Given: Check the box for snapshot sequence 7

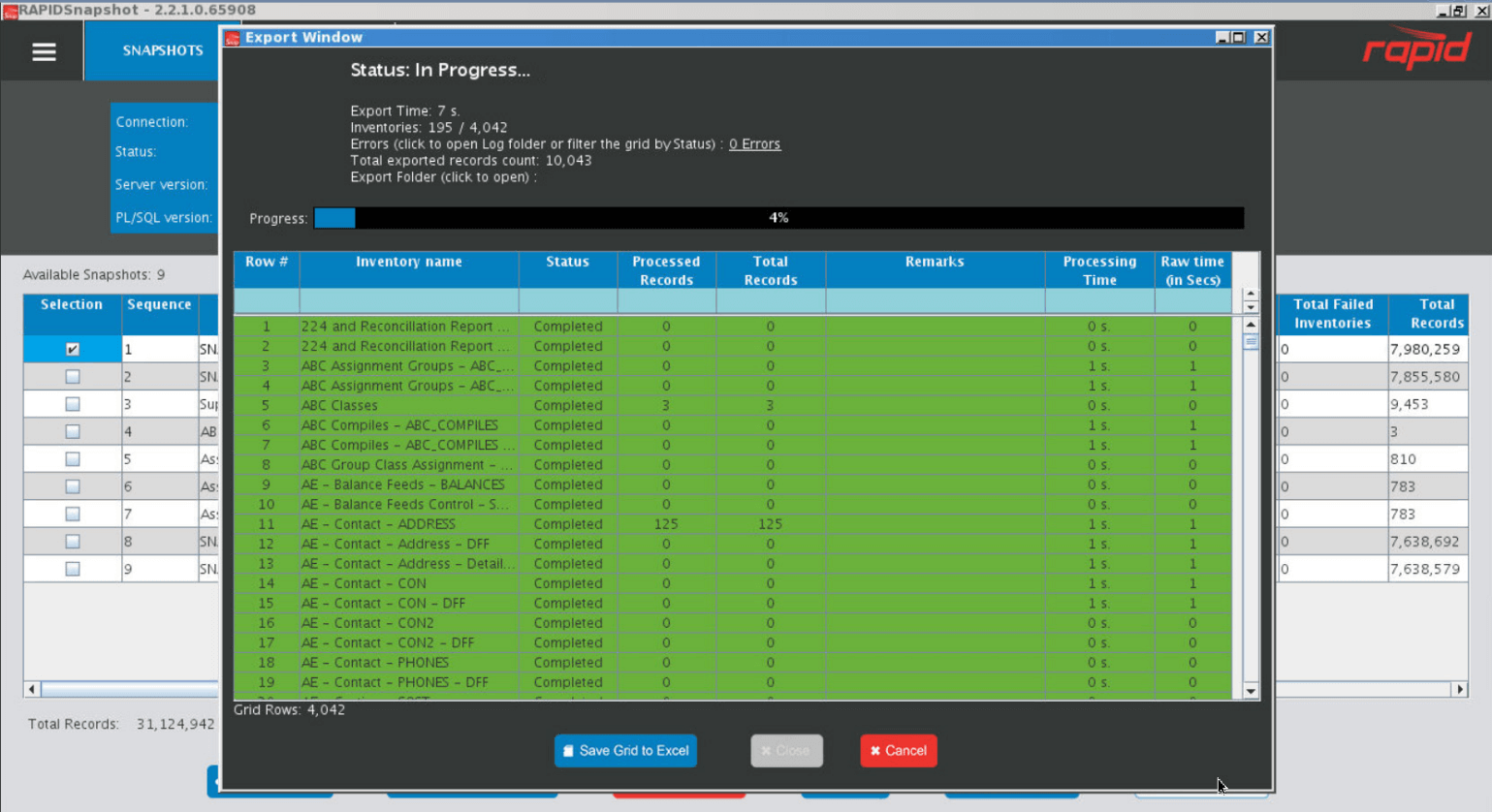Looking at the screenshot, I should (73, 514).
